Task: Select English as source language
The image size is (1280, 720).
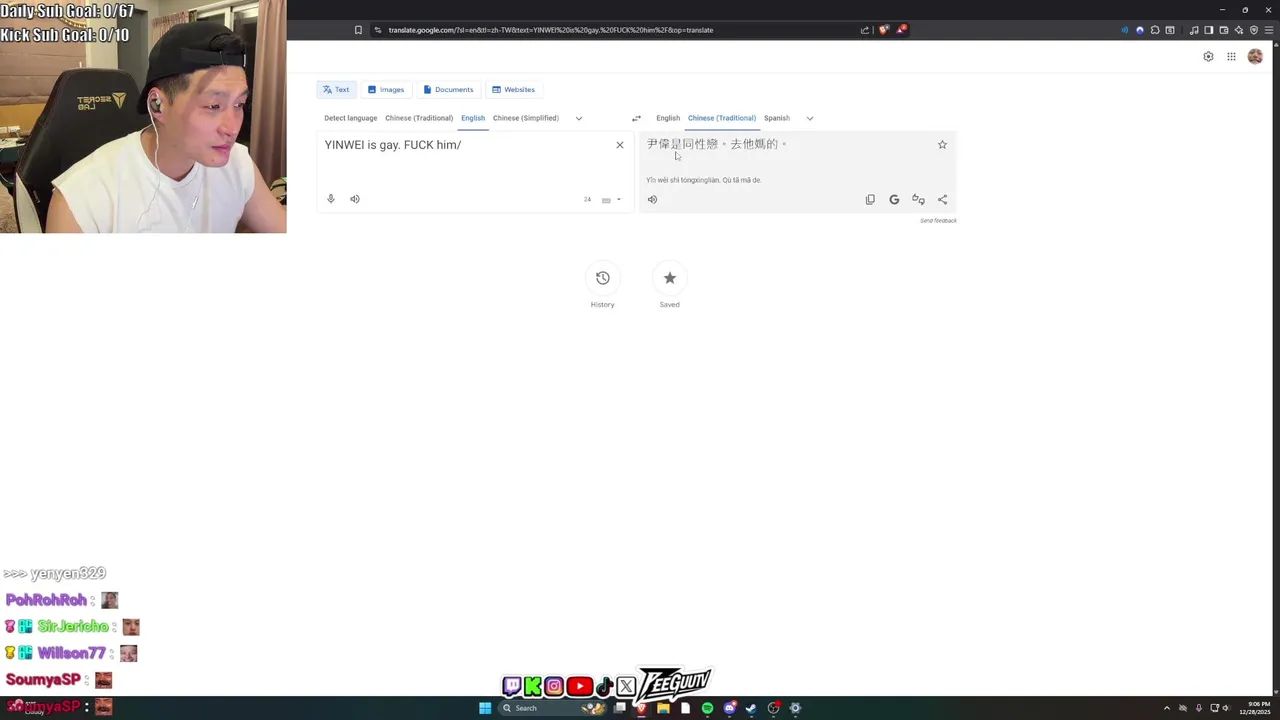Action: [x=473, y=118]
